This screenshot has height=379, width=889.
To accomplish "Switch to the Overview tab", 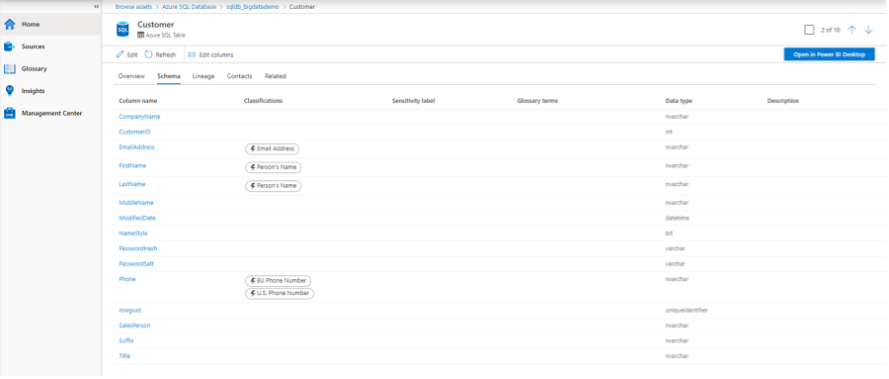I will (x=132, y=76).
